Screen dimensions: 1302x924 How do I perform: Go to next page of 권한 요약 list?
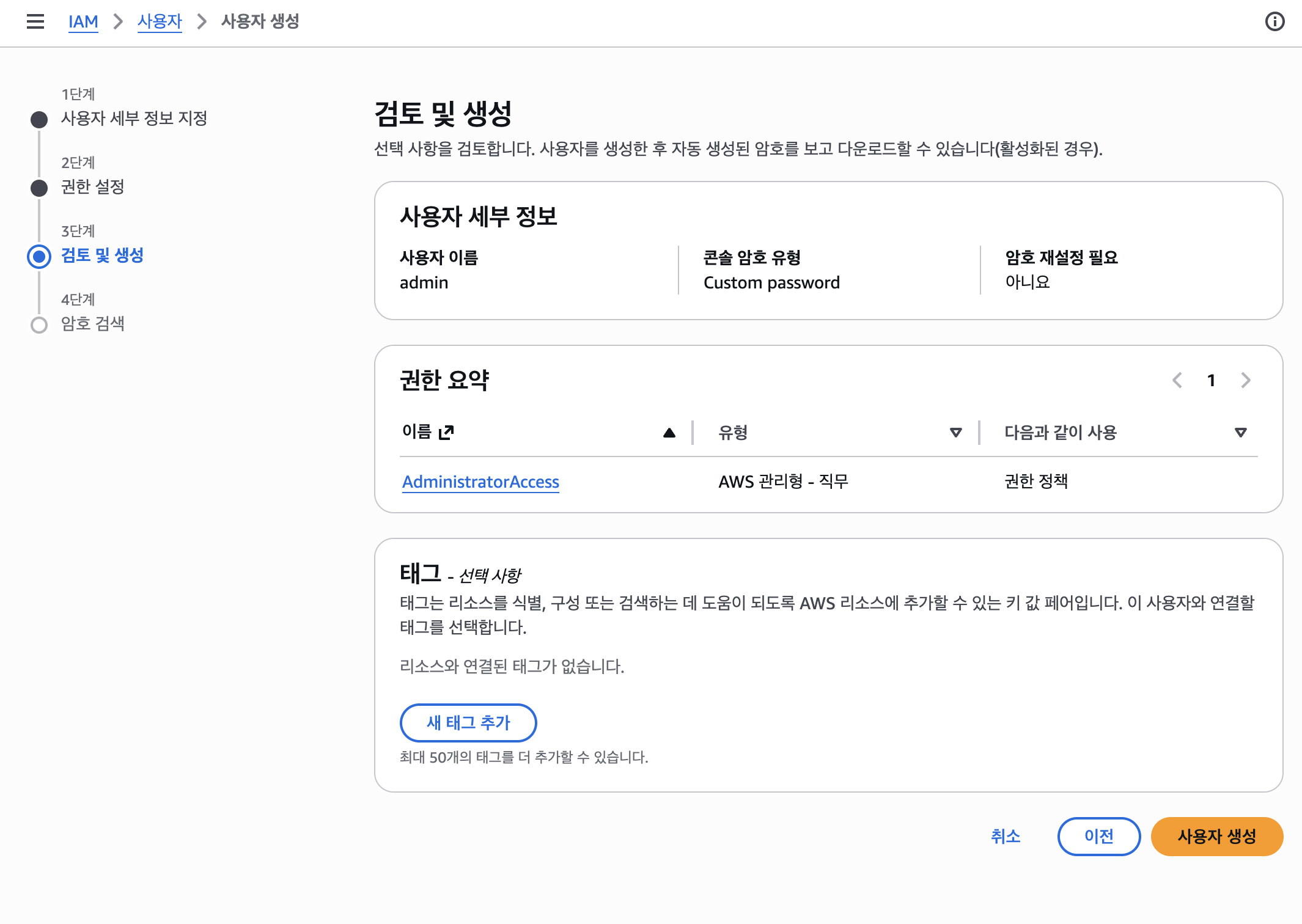[x=1246, y=380]
